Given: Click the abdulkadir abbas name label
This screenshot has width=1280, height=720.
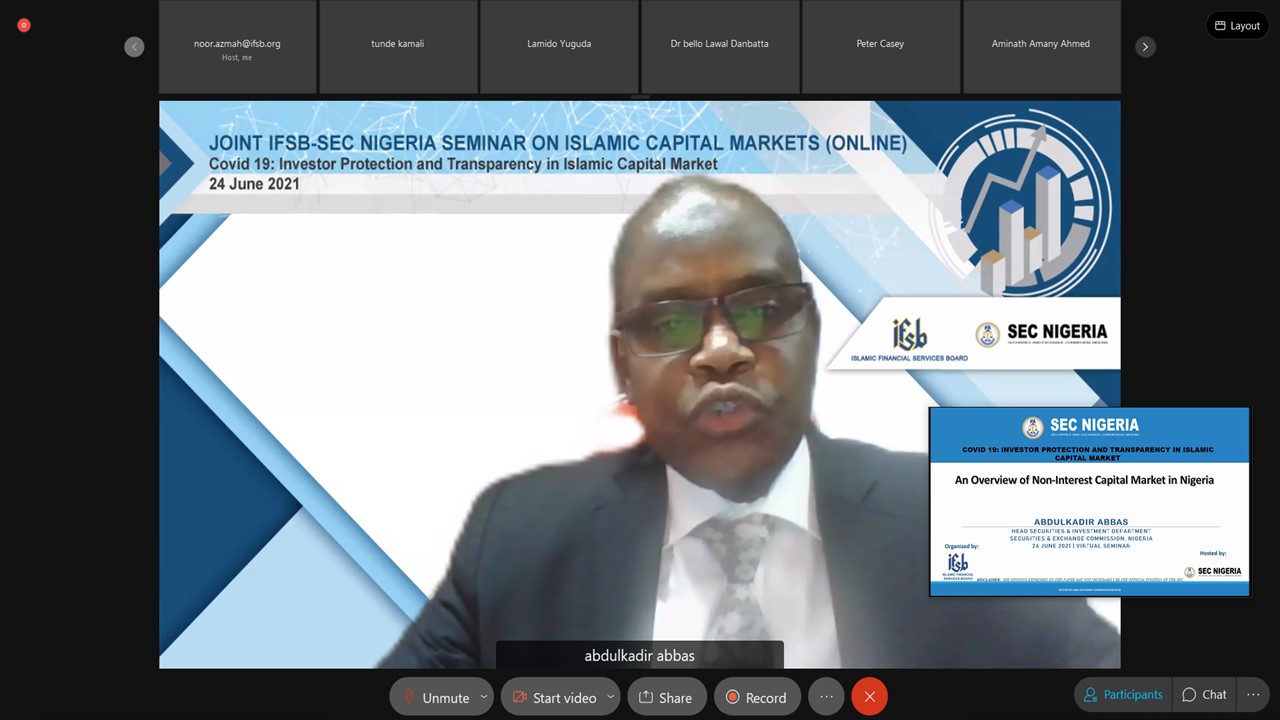Looking at the screenshot, I should tap(640, 656).
